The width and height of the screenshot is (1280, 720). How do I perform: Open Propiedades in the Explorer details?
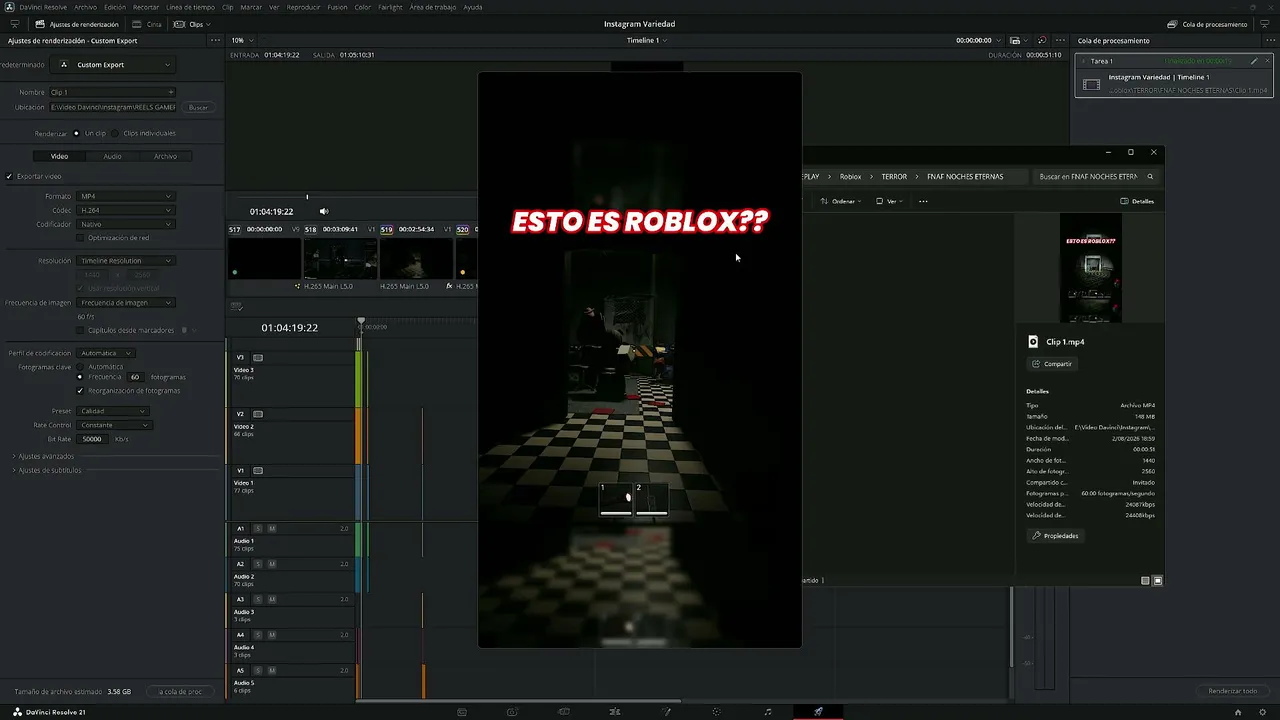(1055, 536)
